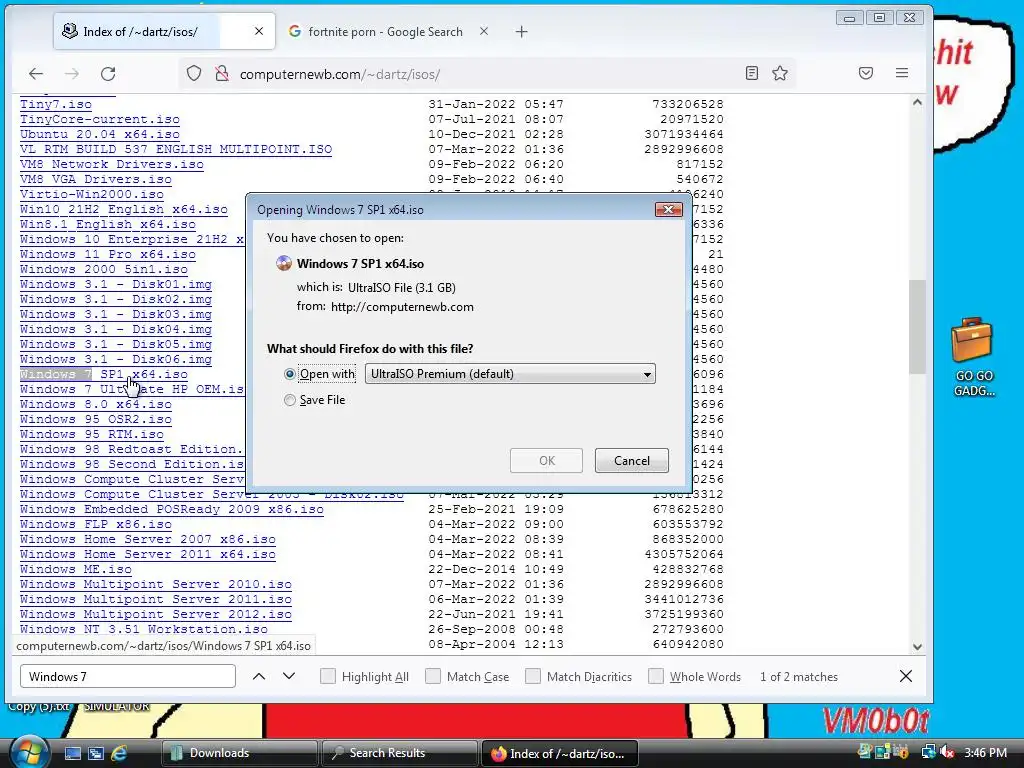
Task: Open Windows 11 Pro x64.iso link
Action: point(108,254)
